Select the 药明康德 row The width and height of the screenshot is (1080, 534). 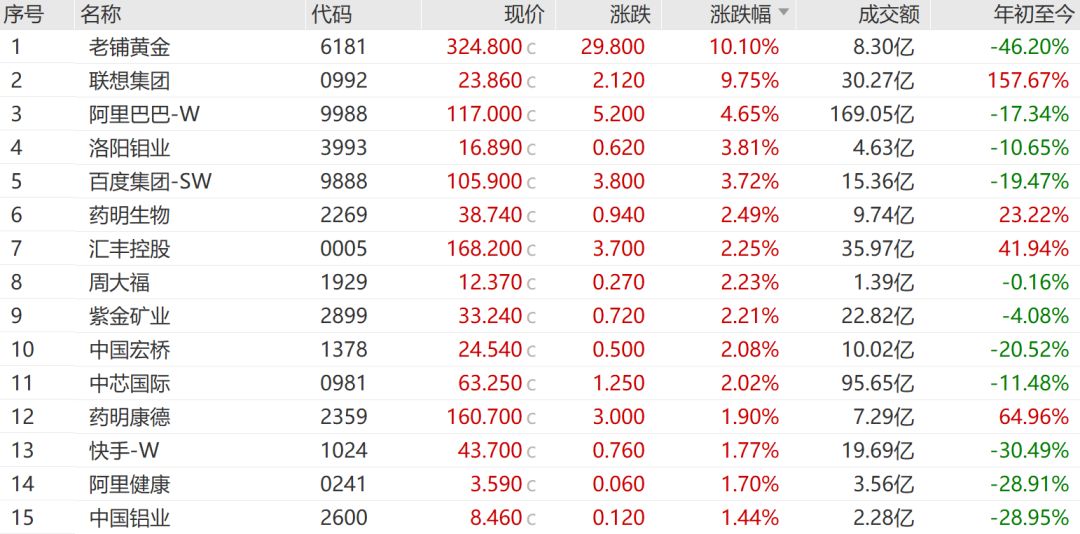point(540,417)
